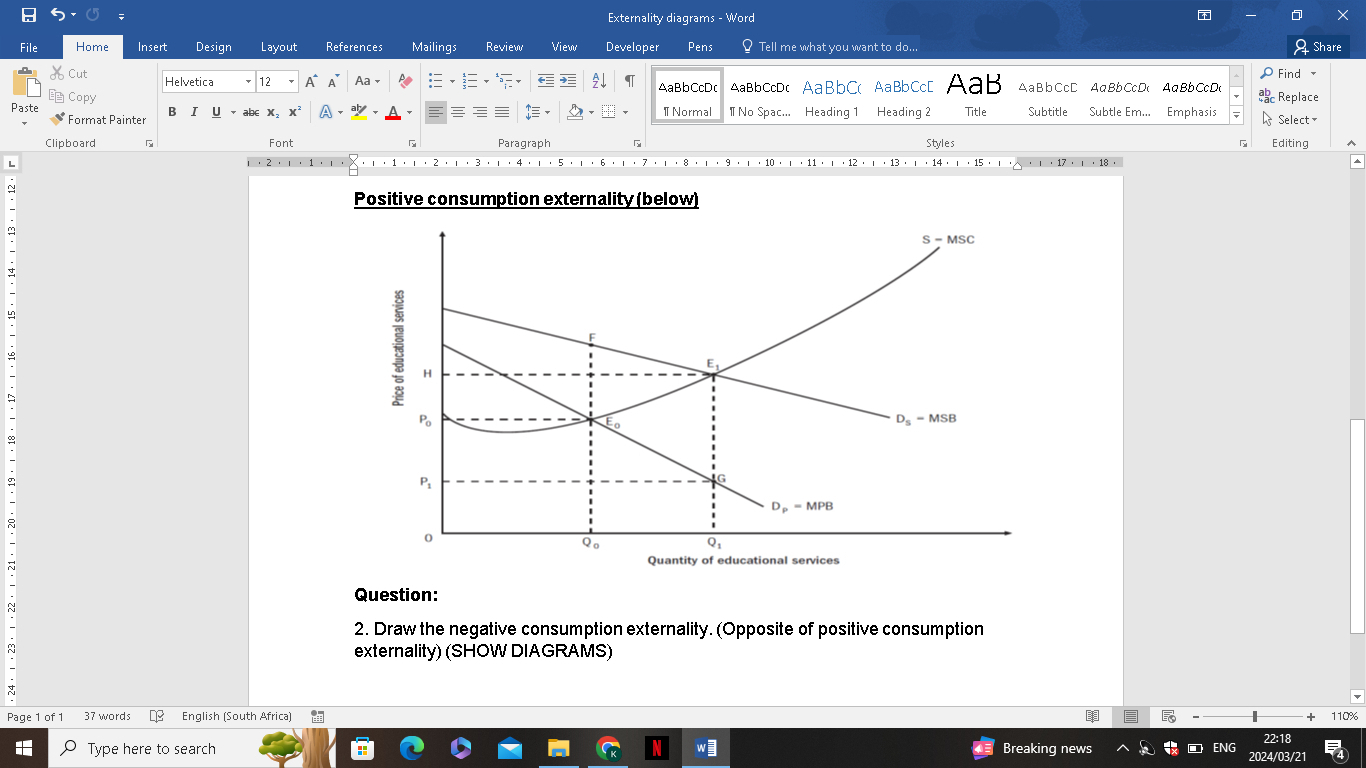Click the 37 words counter
Screen dimensions: 1366x768
[106, 716]
